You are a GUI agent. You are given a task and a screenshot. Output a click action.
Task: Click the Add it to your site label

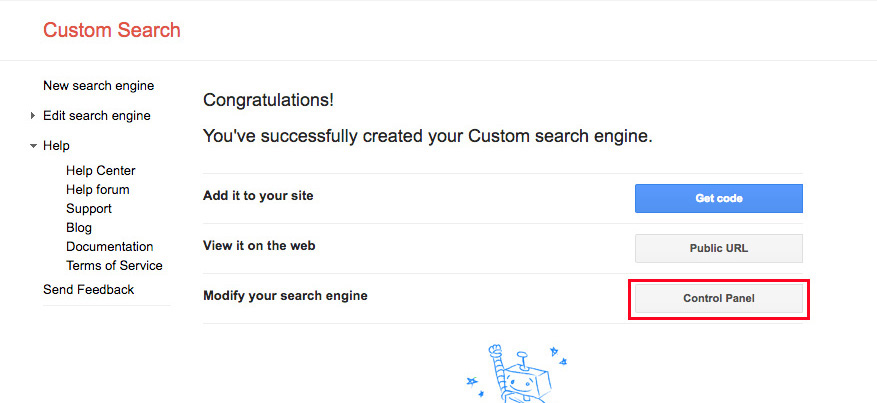pos(258,196)
